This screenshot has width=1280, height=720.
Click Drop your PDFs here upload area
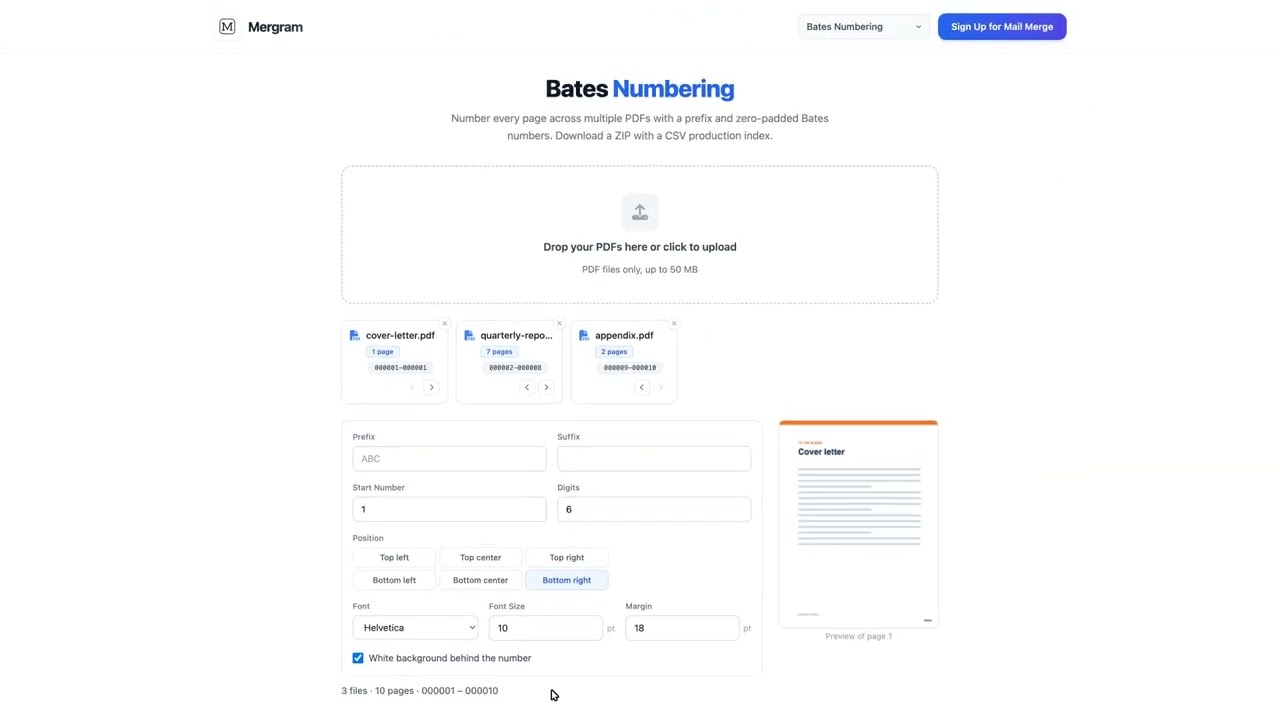point(640,235)
